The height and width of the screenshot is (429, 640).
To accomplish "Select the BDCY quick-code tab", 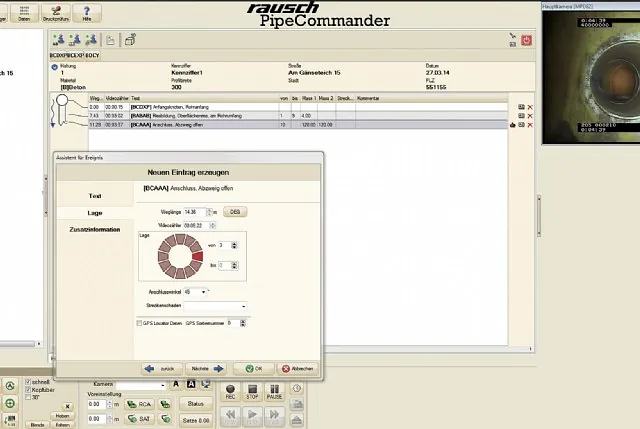I will pos(92,55).
